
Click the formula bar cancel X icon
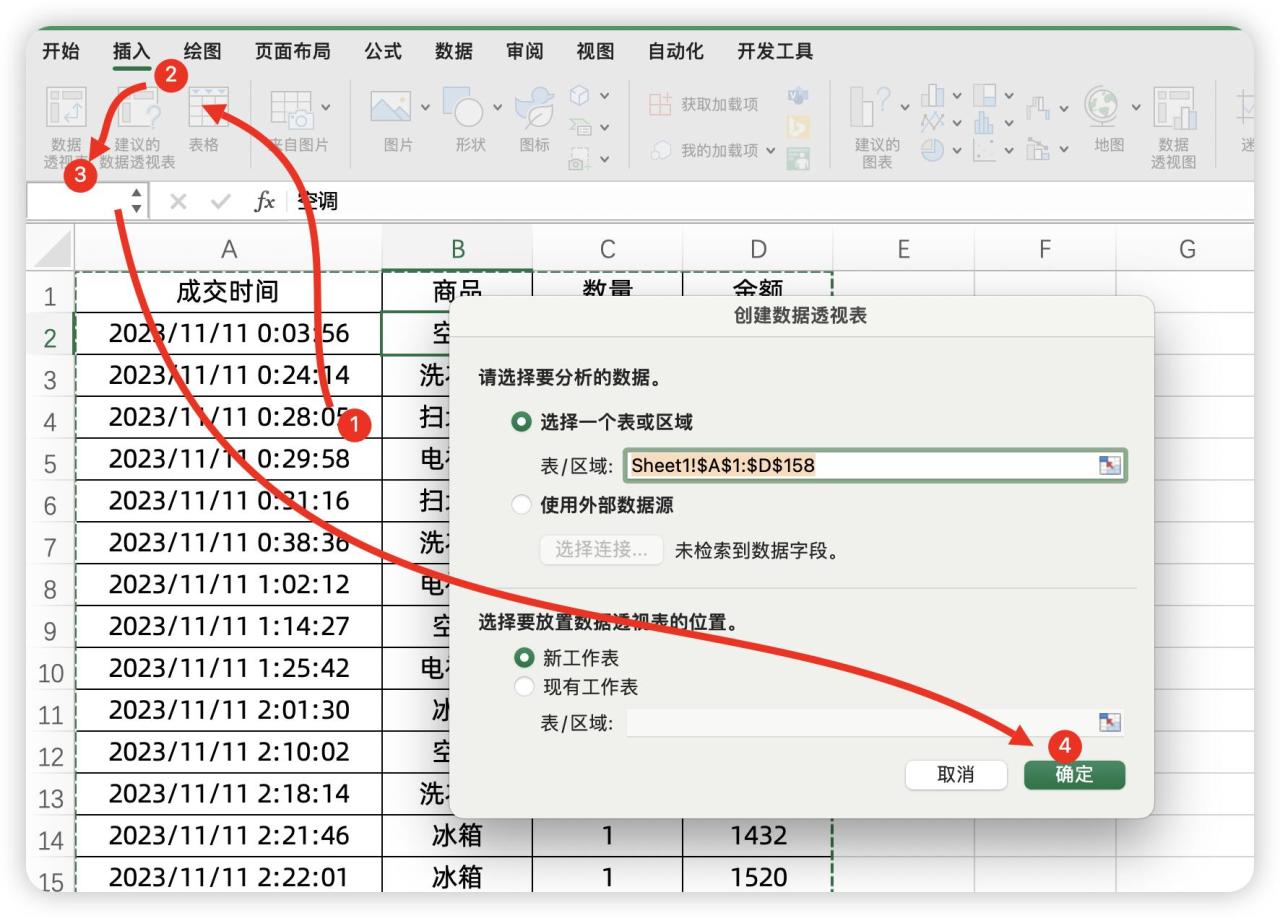pos(179,201)
